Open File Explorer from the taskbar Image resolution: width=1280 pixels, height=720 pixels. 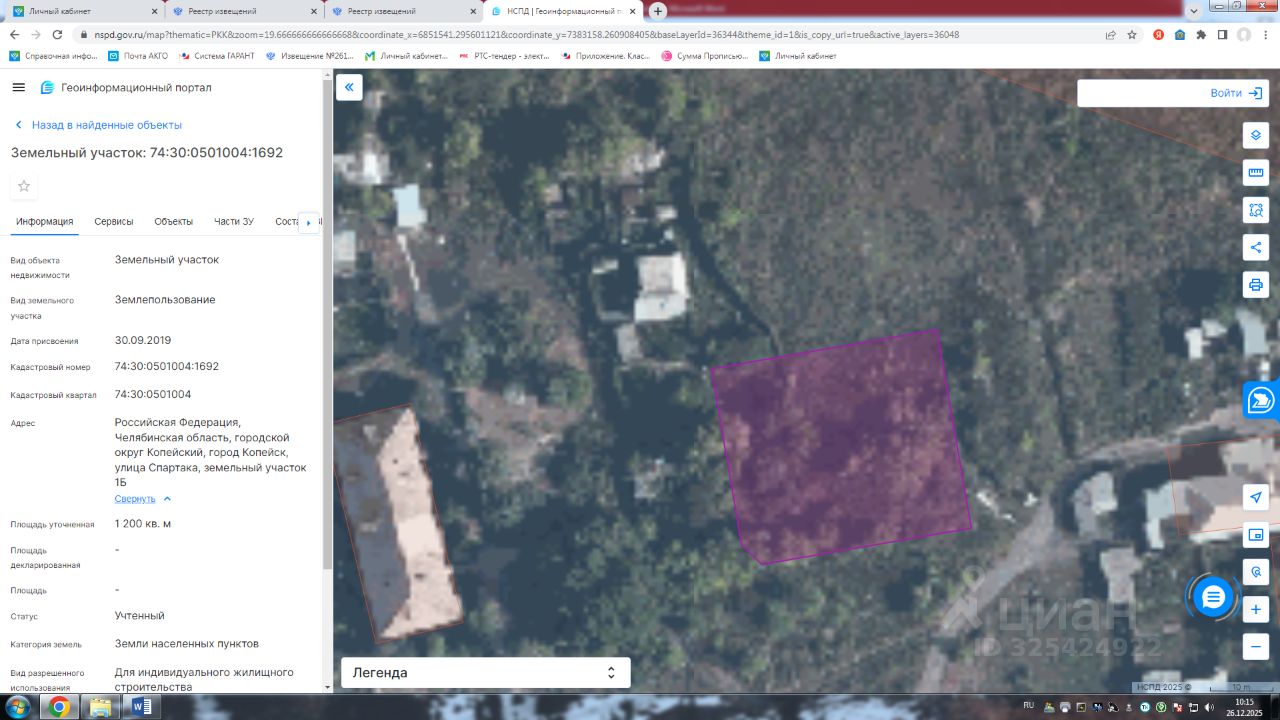(100, 707)
